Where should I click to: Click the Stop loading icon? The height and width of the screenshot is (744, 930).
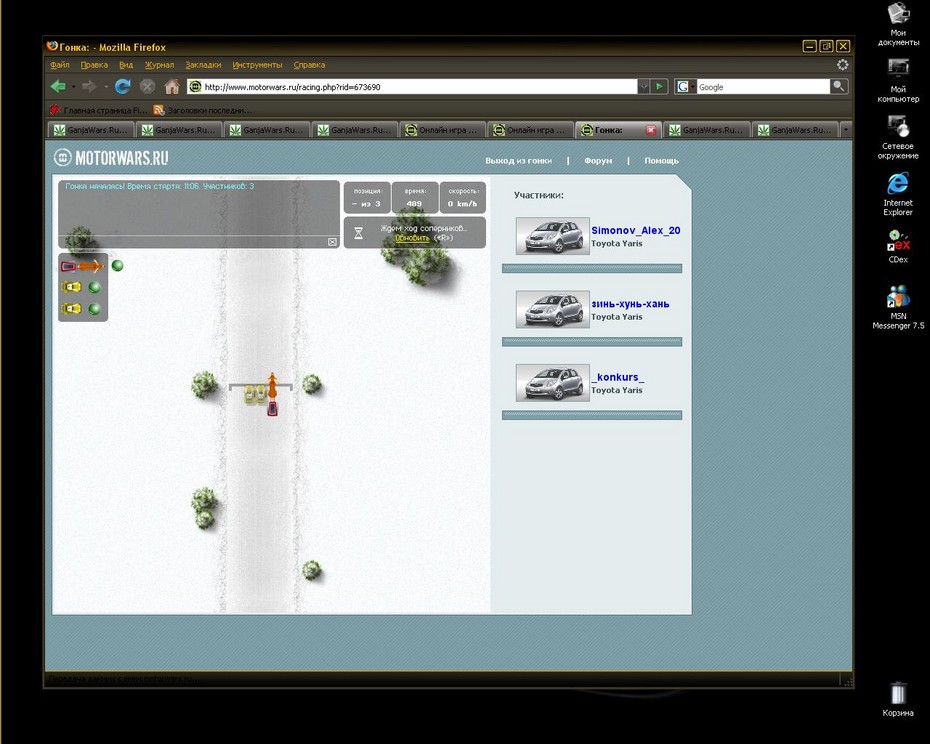pyautogui.click(x=147, y=87)
